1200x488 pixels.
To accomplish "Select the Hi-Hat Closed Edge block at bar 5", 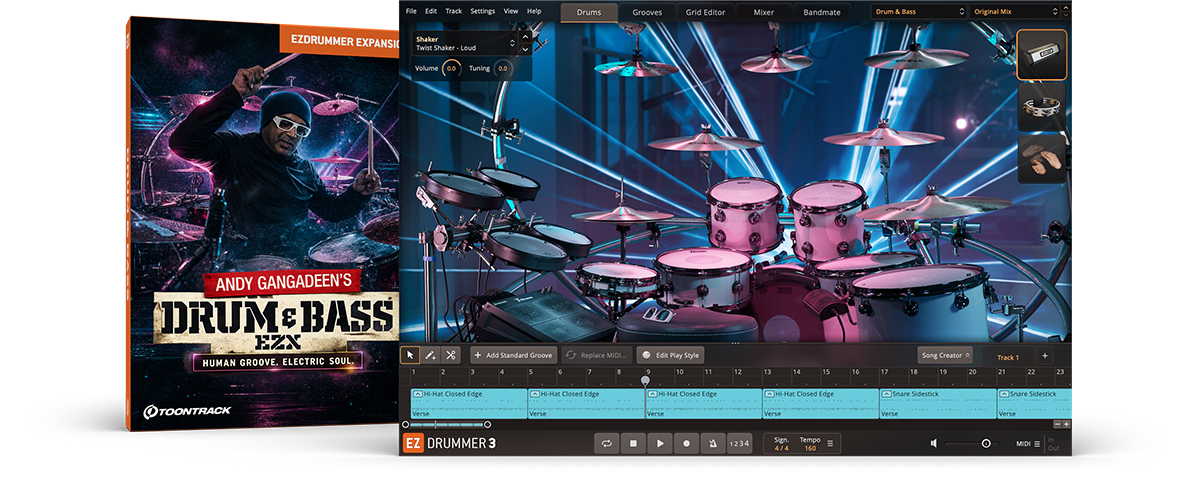I will click(586, 403).
